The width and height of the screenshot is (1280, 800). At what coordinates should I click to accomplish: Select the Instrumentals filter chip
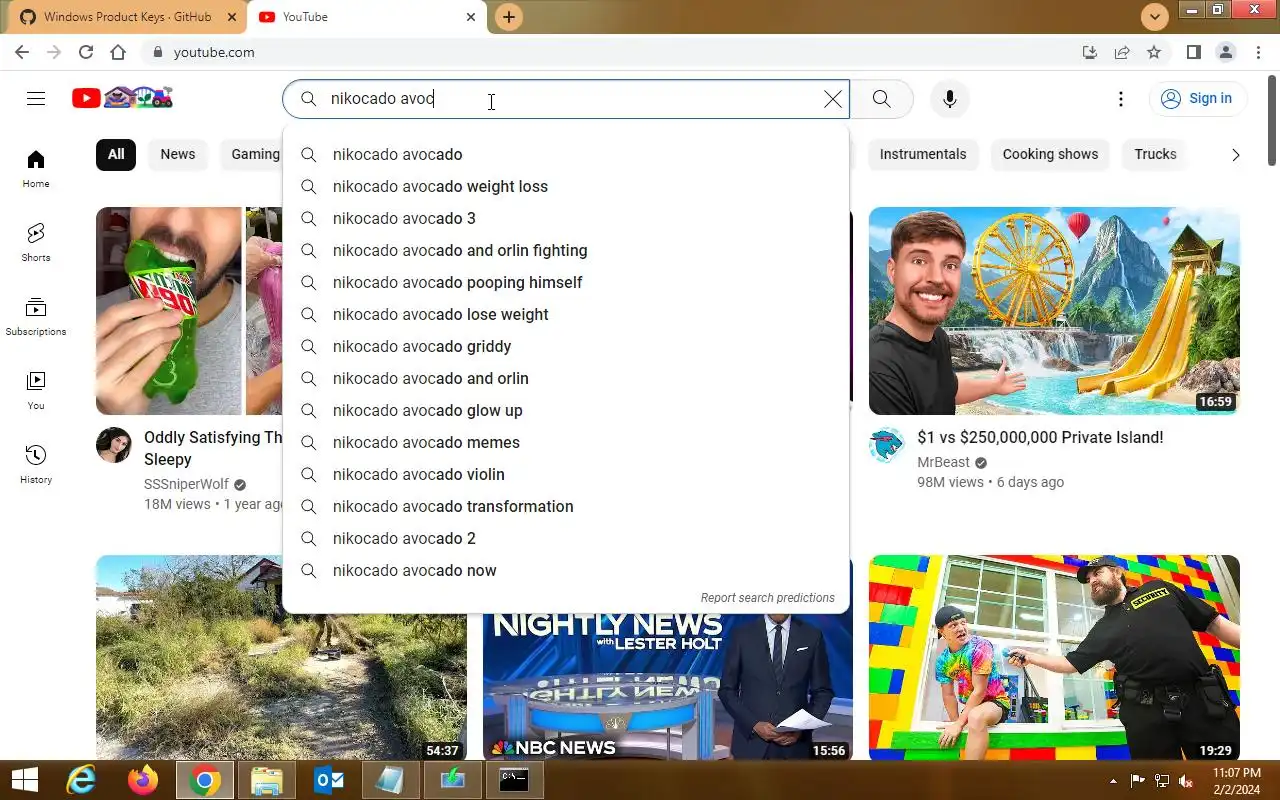923,154
